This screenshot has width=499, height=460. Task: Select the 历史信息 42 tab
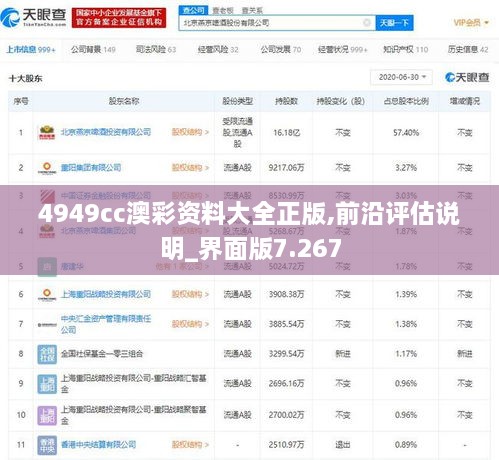tap(468, 50)
